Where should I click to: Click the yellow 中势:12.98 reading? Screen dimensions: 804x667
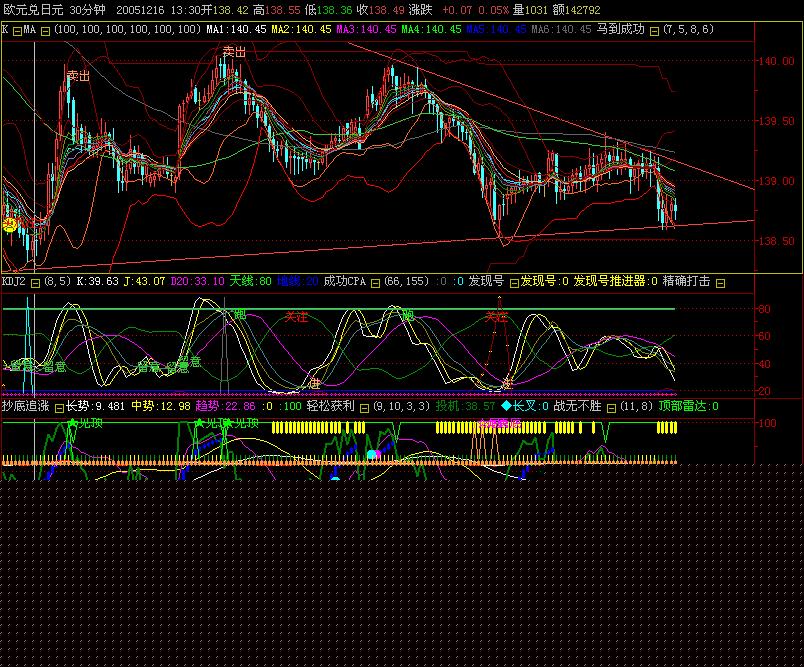click(161, 407)
